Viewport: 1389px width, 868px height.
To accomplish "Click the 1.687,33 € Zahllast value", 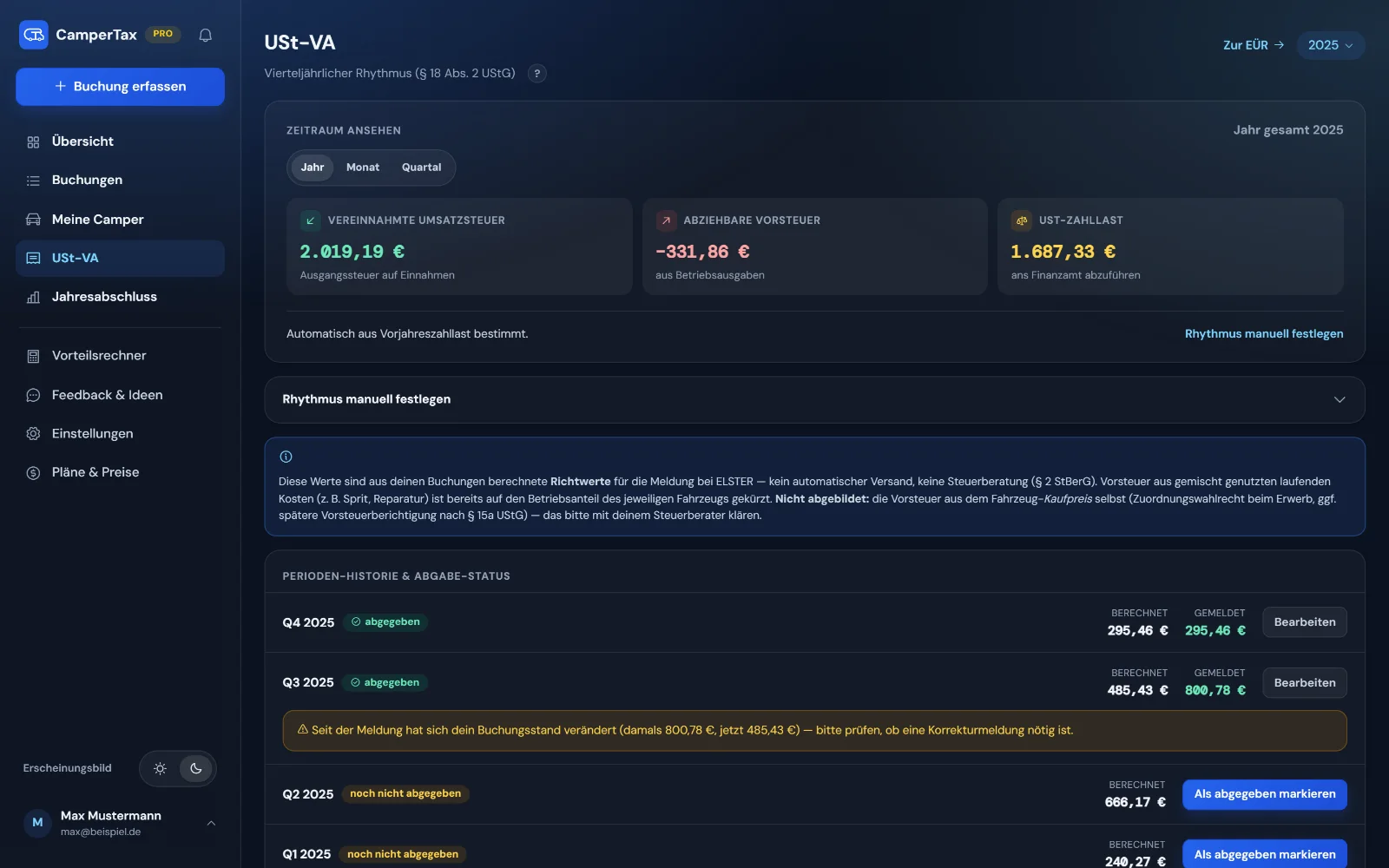I will coord(1063,252).
